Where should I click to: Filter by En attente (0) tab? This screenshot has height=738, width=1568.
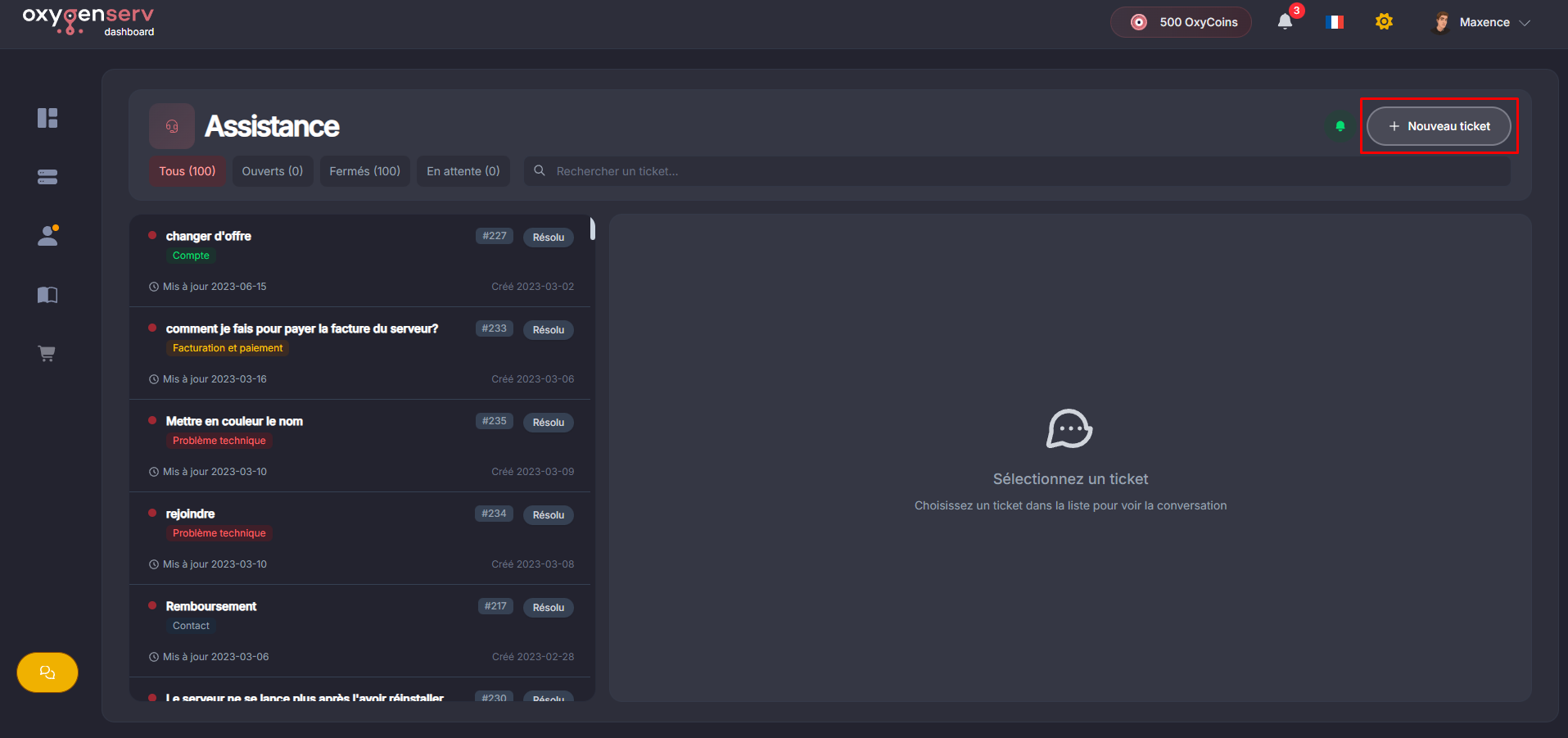click(463, 171)
